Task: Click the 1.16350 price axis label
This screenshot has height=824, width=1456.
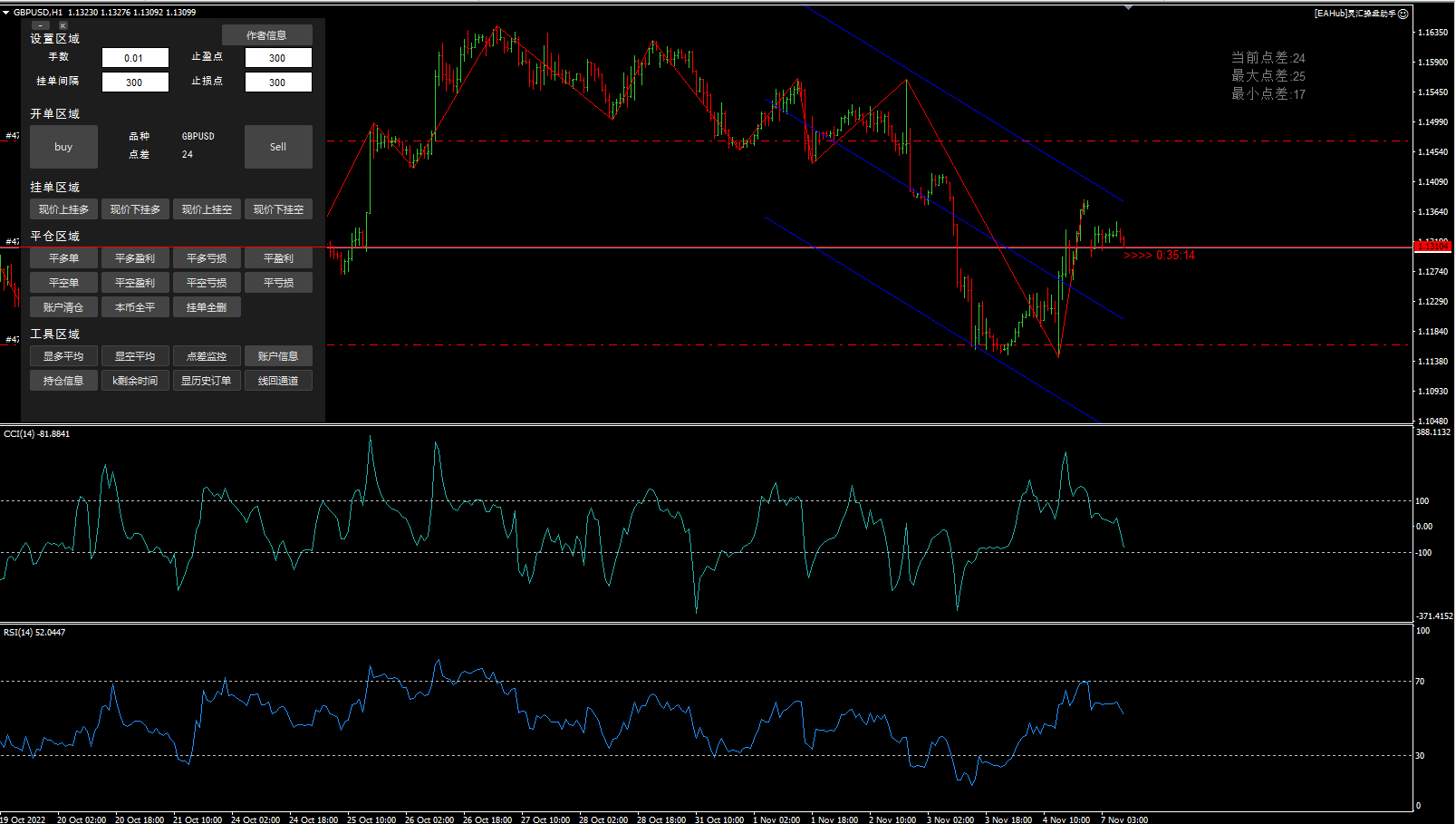Action: coord(1432,33)
